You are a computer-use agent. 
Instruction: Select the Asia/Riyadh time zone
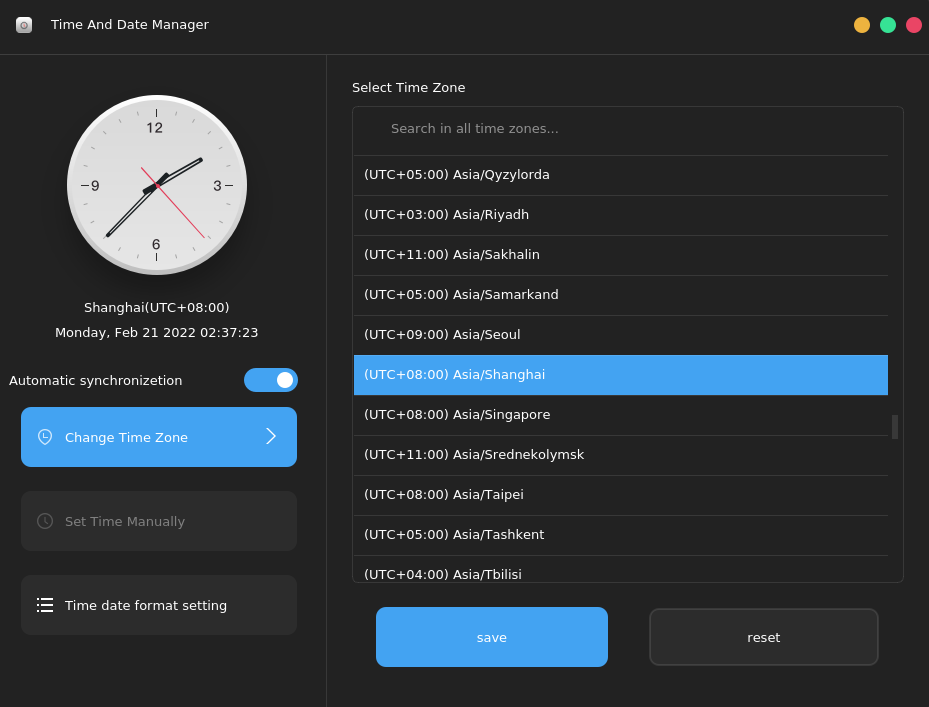pyautogui.click(x=620, y=214)
